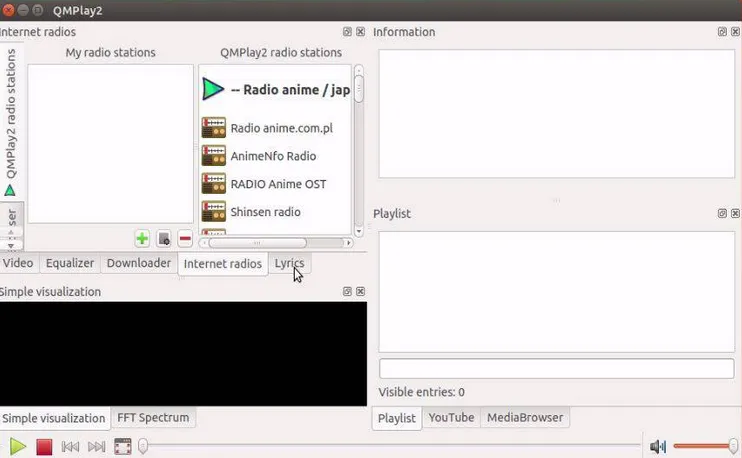Close the Playlist panel

click(735, 213)
